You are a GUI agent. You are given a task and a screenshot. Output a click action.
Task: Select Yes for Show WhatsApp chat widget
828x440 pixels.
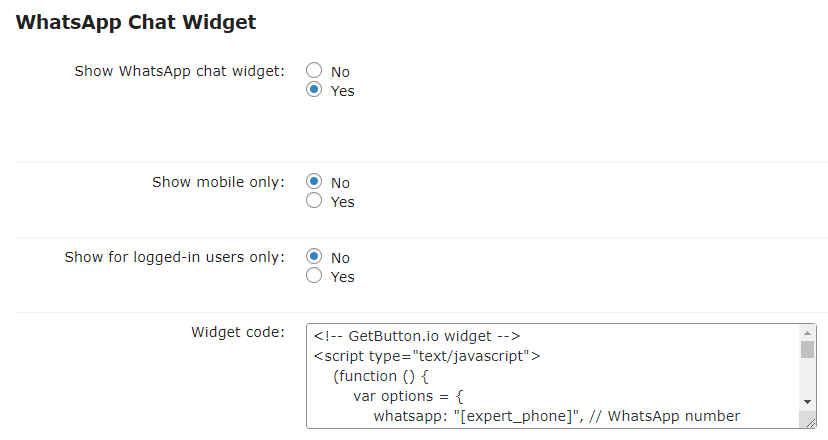point(314,89)
